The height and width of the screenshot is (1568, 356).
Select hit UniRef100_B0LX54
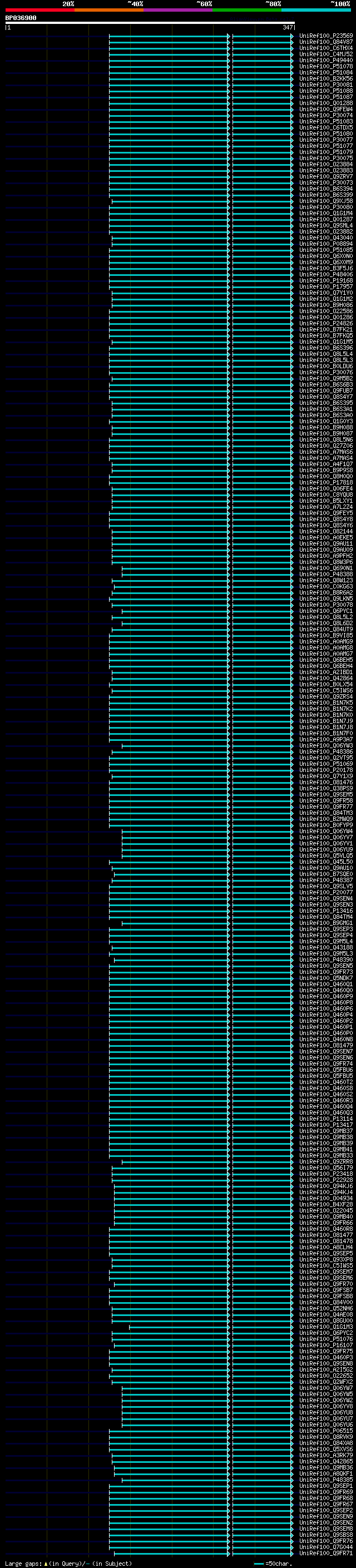pos(326,684)
